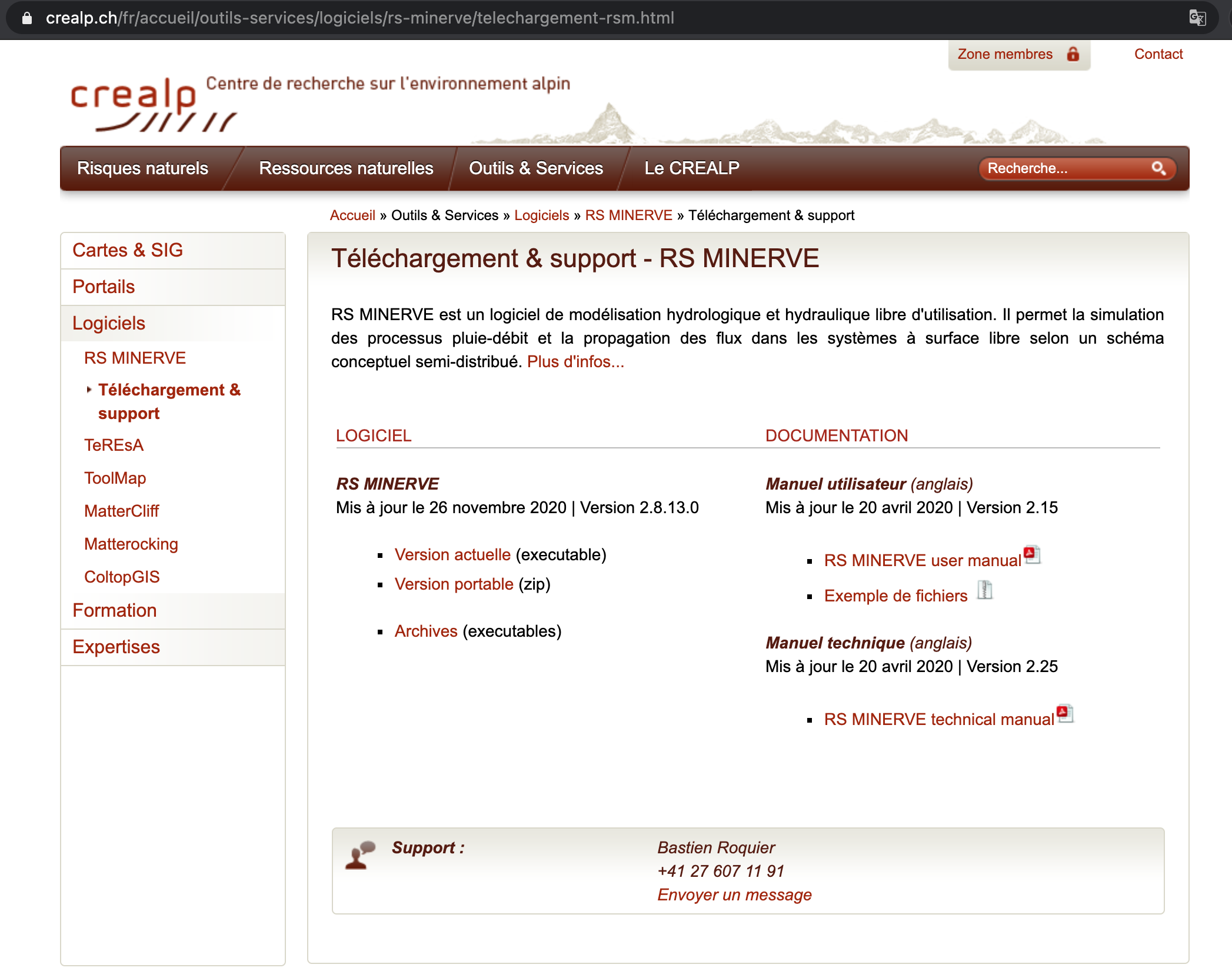Image resolution: width=1232 pixels, height=971 pixels.
Task: Open the PDF icon beside technical manual
Action: click(x=1065, y=713)
